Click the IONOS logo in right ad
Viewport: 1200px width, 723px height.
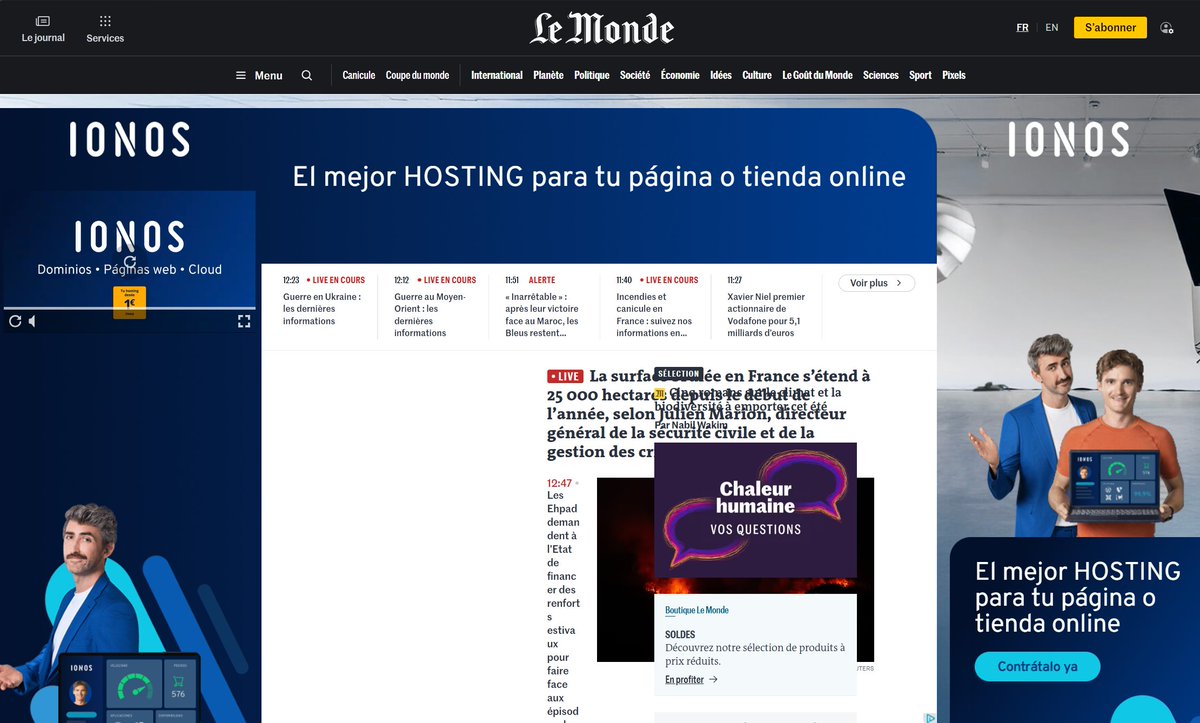[x=1069, y=139]
